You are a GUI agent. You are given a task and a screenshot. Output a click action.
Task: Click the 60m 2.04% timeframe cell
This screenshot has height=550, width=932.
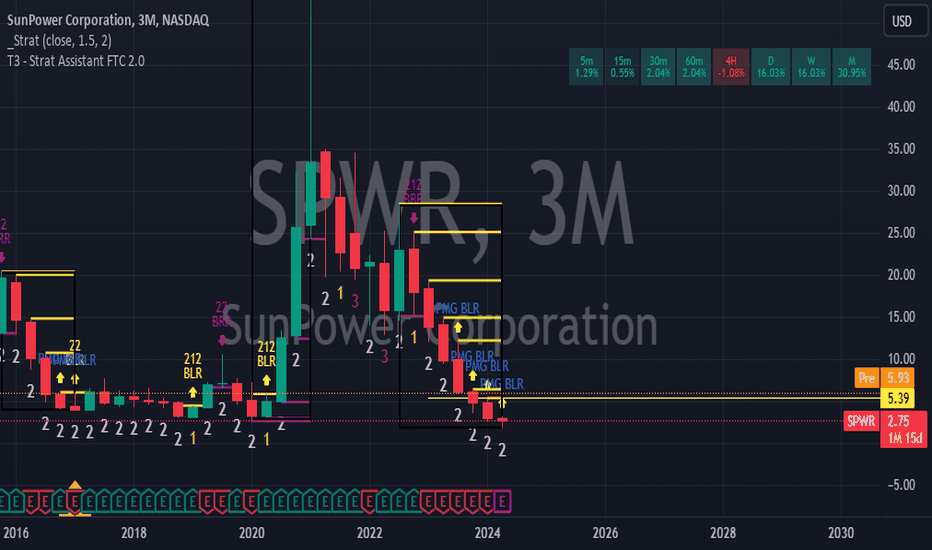[x=694, y=67]
